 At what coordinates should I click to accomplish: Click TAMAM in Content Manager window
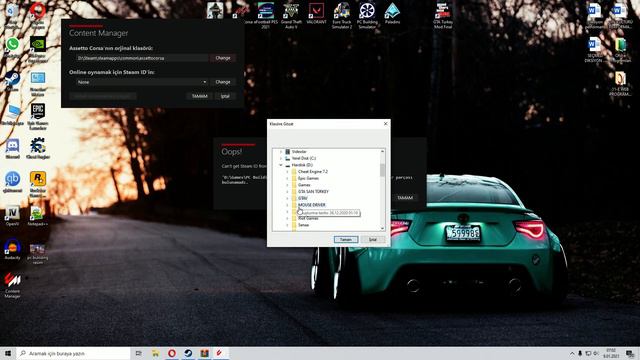click(x=200, y=96)
